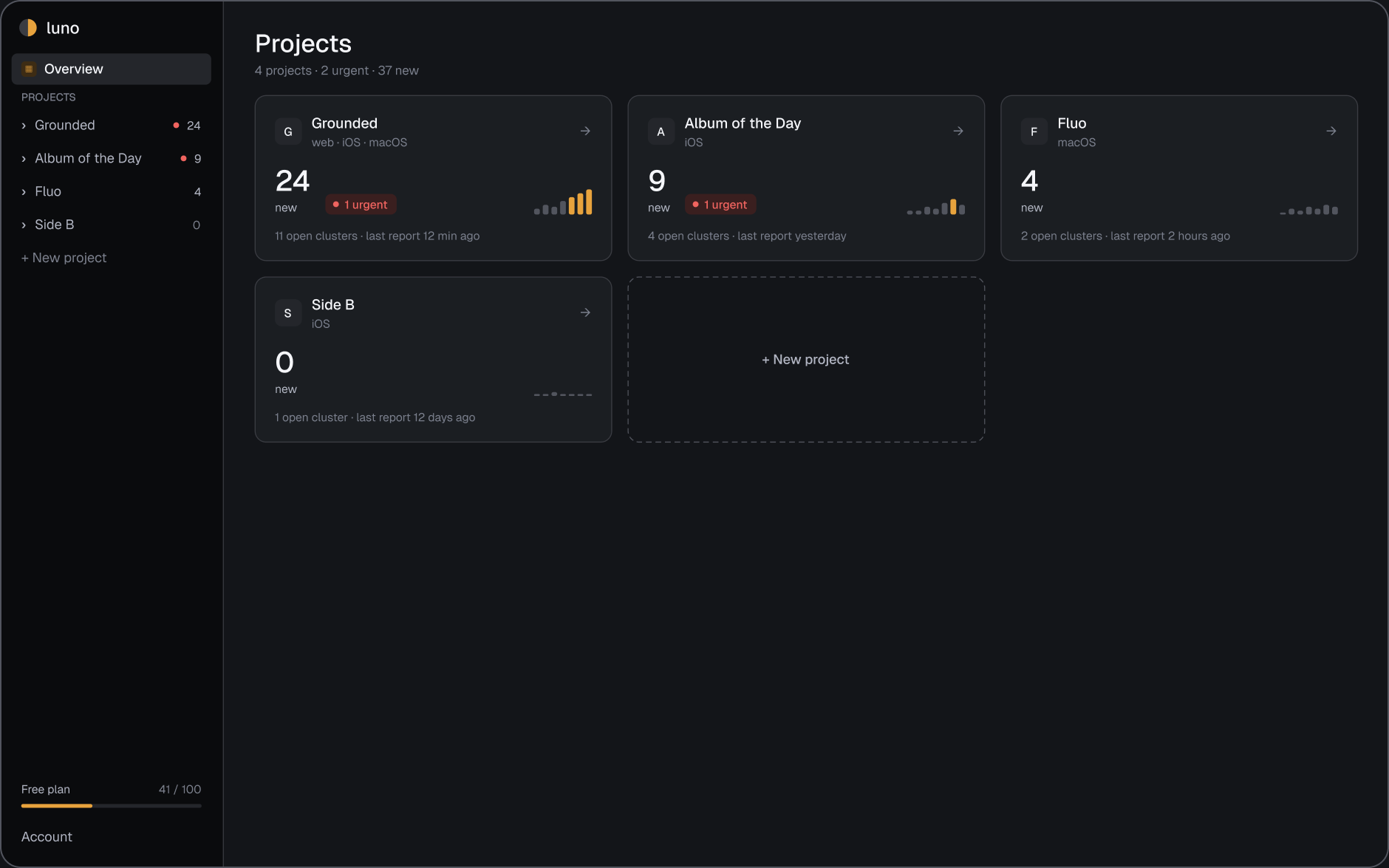Click the Side B card activity sparkline
This screenshot has width=1389, height=868.
pyautogui.click(x=563, y=394)
